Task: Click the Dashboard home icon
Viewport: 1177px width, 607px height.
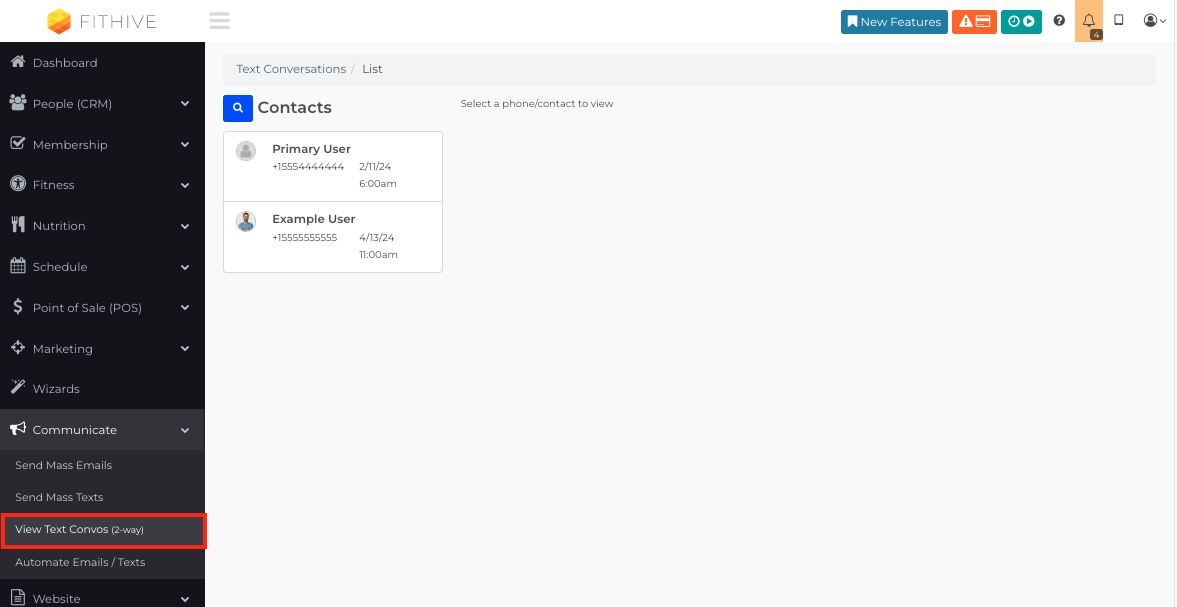Action: [18, 62]
